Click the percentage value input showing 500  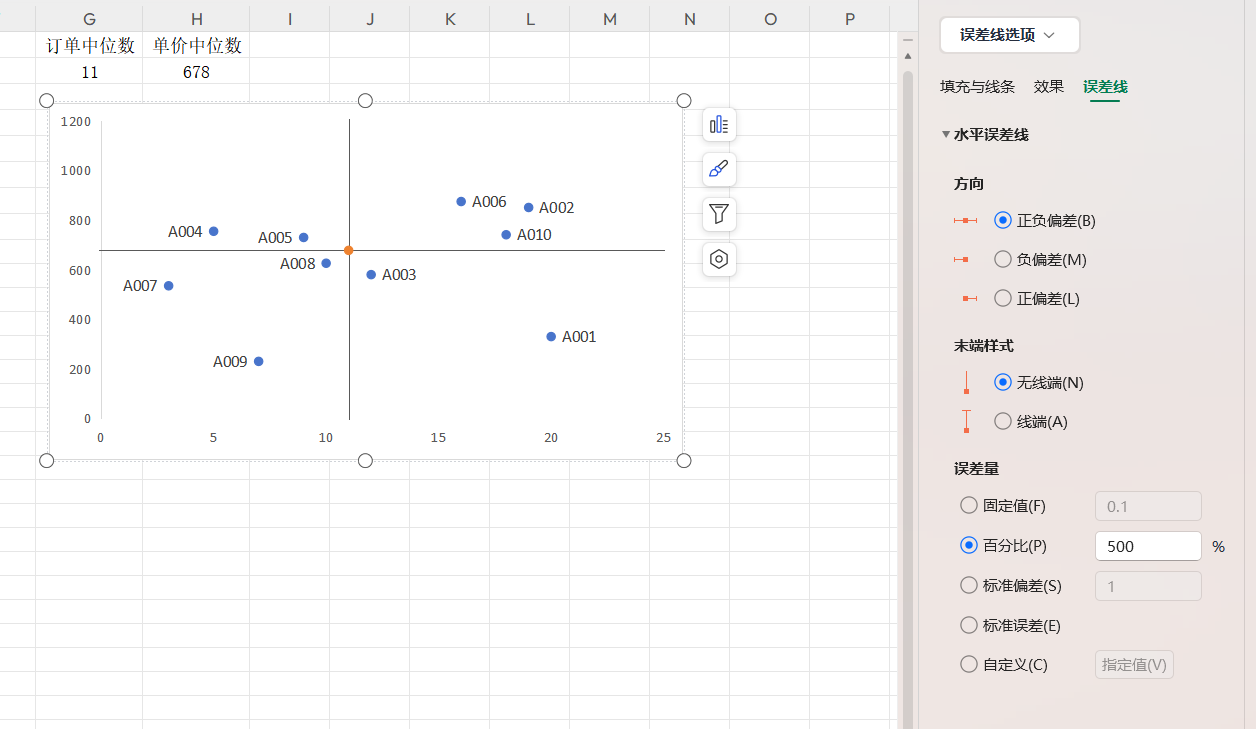1148,546
